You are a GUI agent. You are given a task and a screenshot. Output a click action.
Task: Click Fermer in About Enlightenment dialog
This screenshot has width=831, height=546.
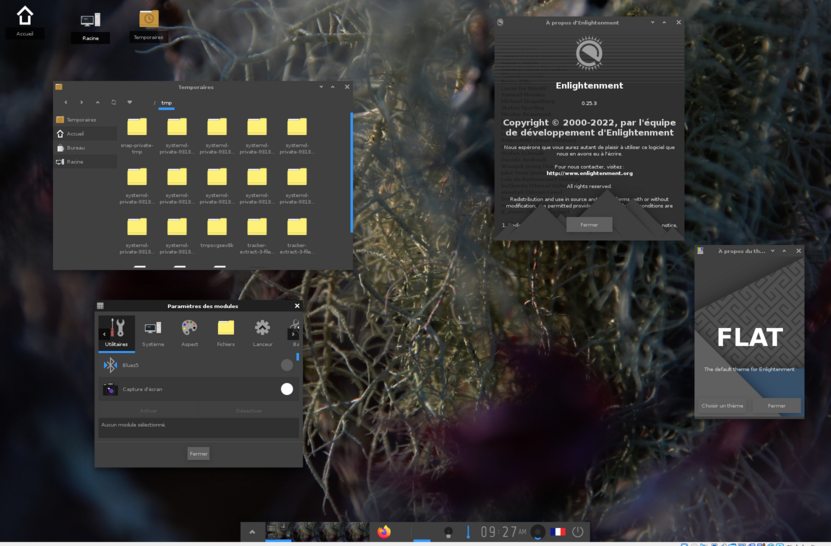(x=589, y=225)
